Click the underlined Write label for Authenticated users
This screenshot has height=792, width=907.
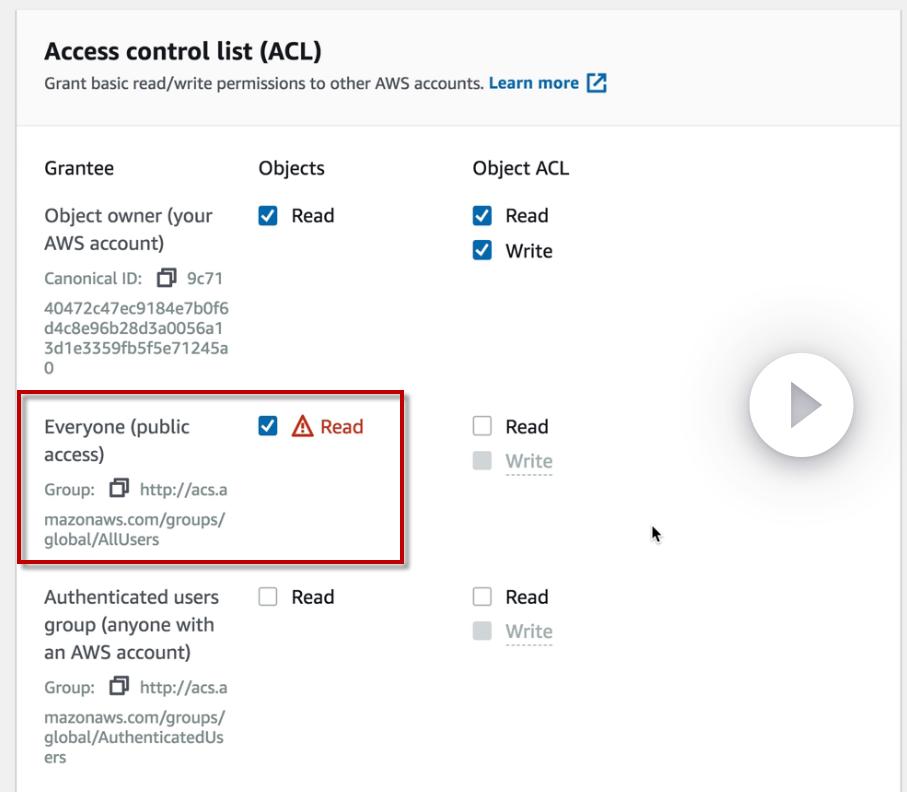[529, 632]
